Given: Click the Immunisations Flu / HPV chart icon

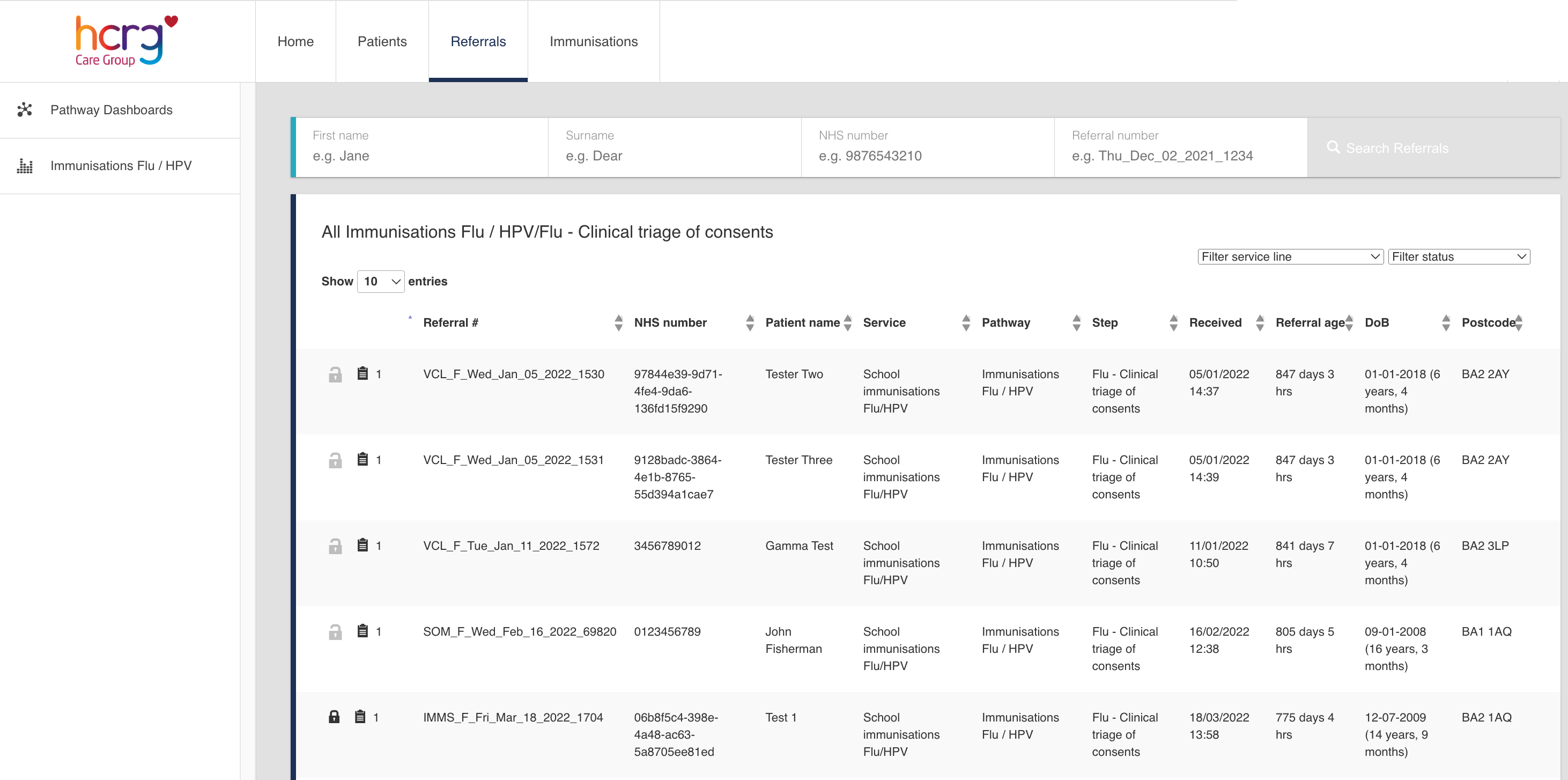Looking at the screenshot, I should coord(24,166).
